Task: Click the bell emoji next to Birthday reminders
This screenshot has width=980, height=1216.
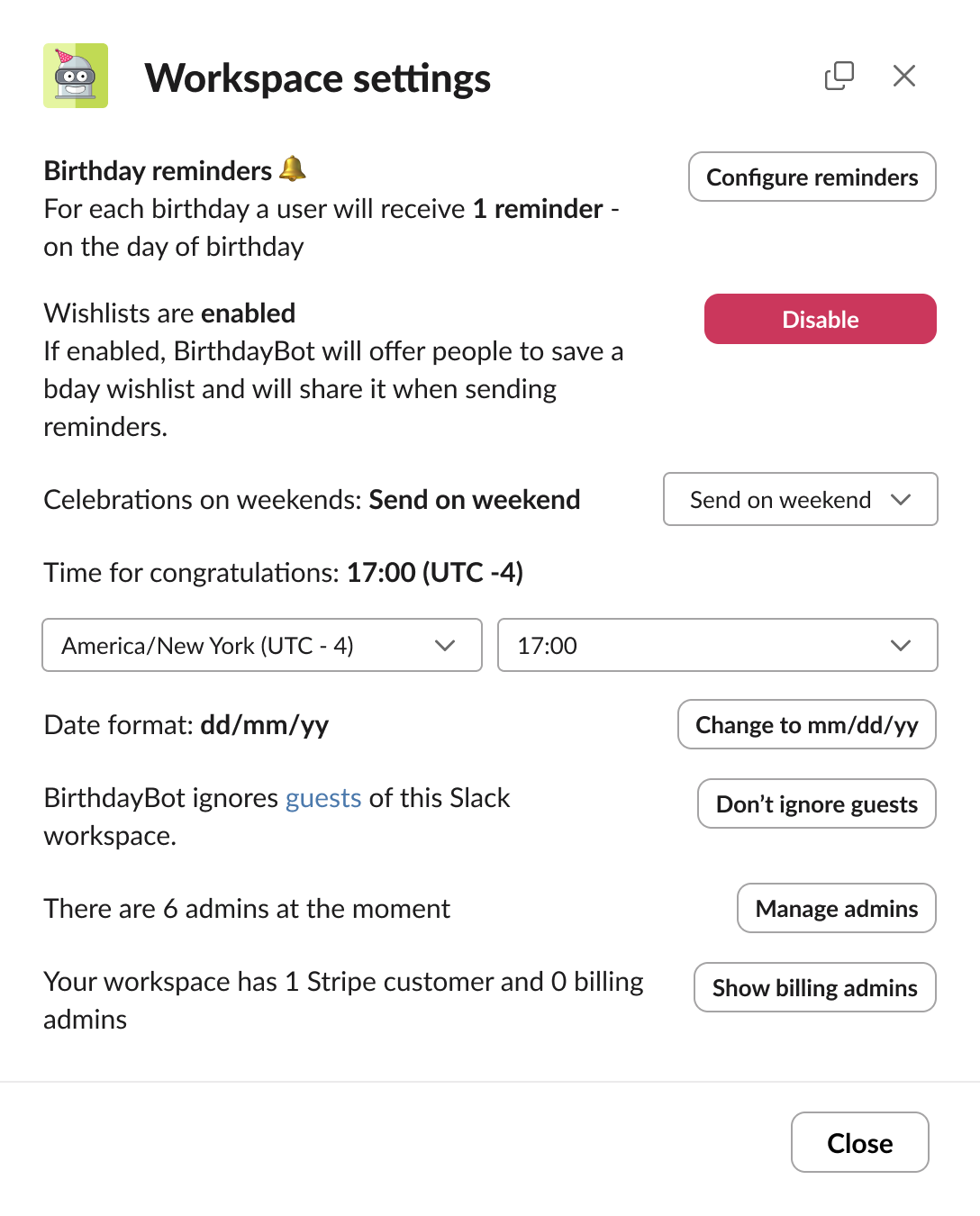Action: (x=292, y=169)
